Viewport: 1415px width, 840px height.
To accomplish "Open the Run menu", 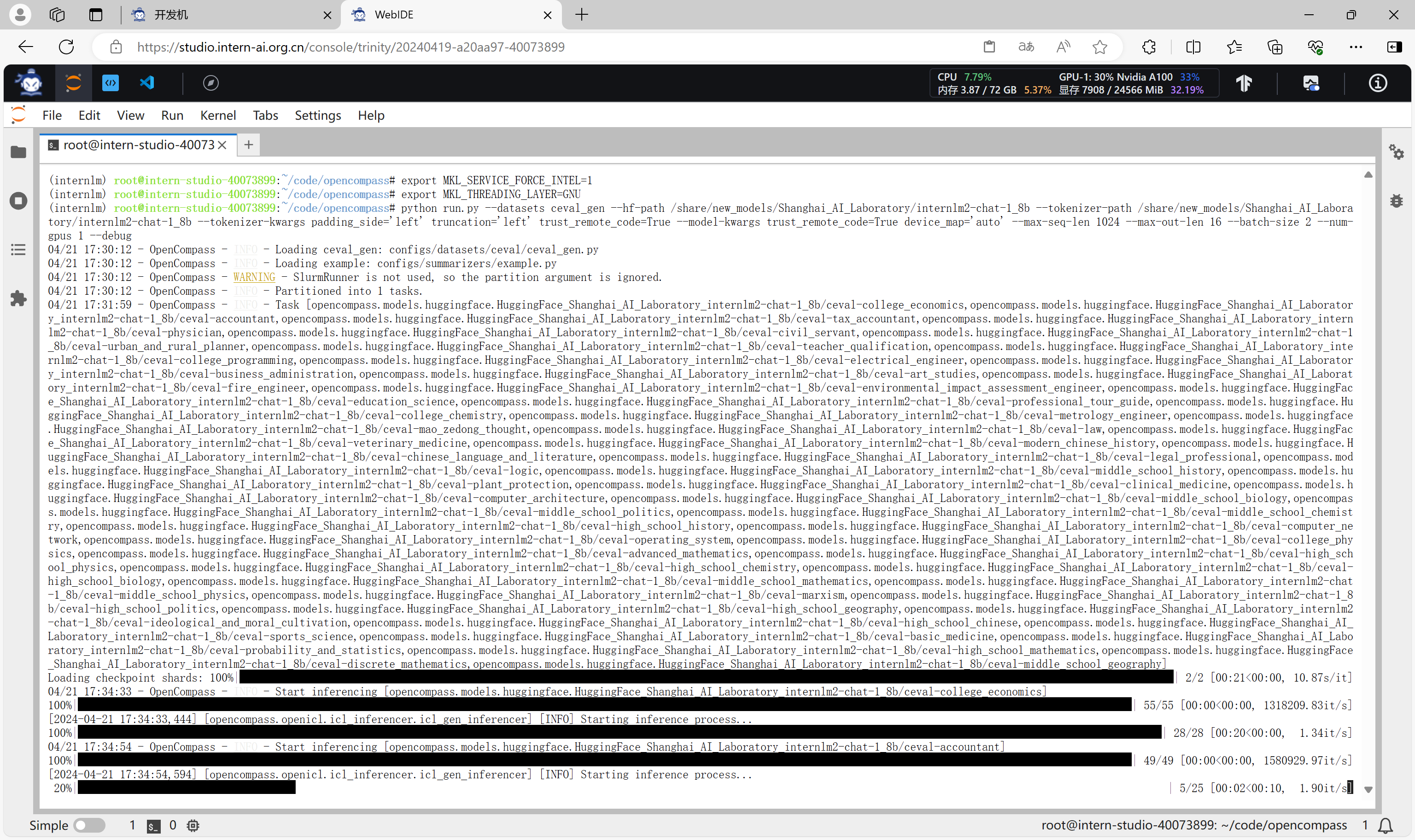I will click(172, 116).
